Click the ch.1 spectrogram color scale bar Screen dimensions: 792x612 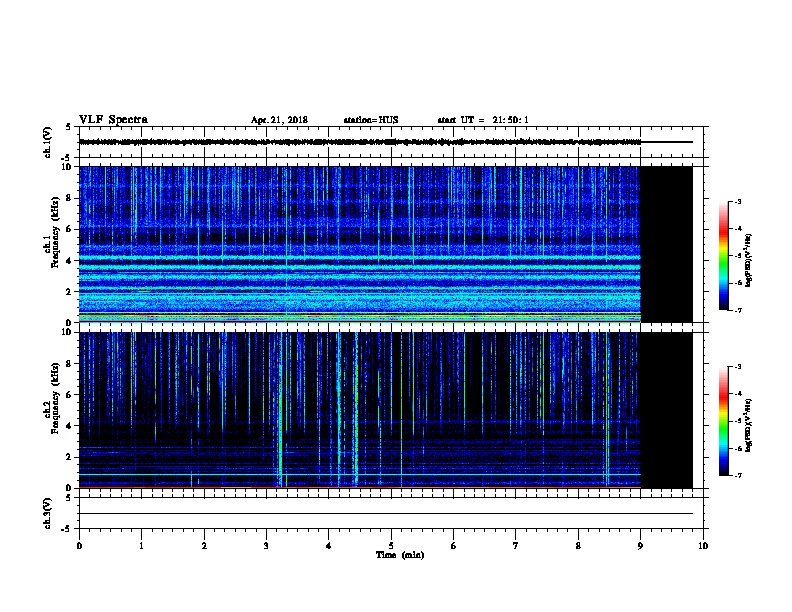click(723, 256)
